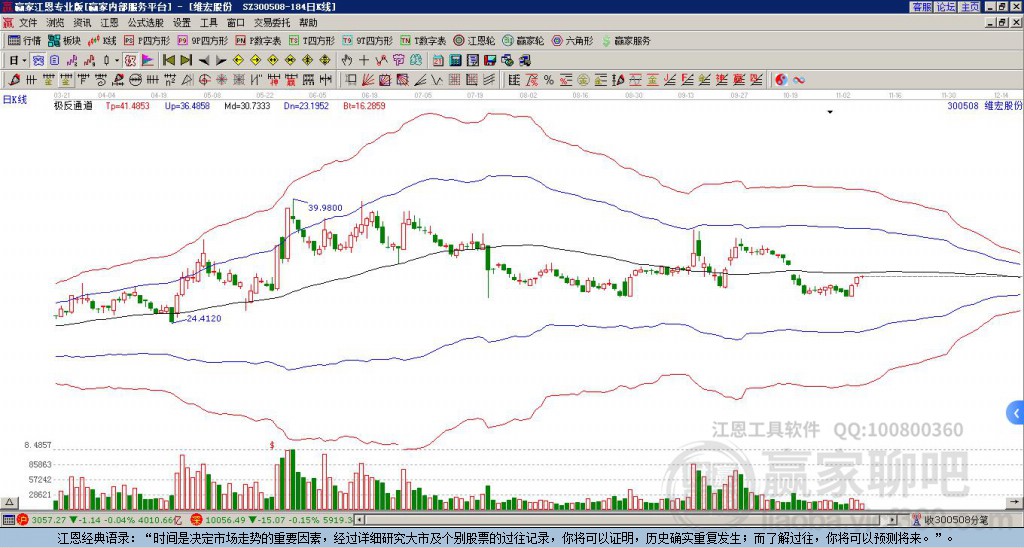The image size is (1024, 548).
Task: Open the calculator tool icon
Action: point(455,60)
